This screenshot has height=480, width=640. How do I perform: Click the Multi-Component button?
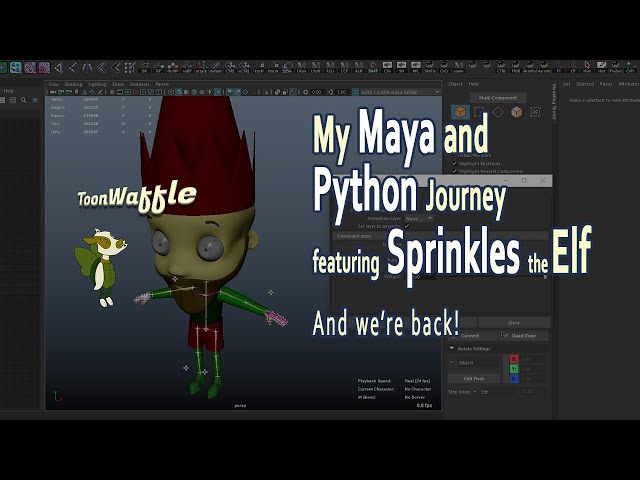[x=498, y=98]
